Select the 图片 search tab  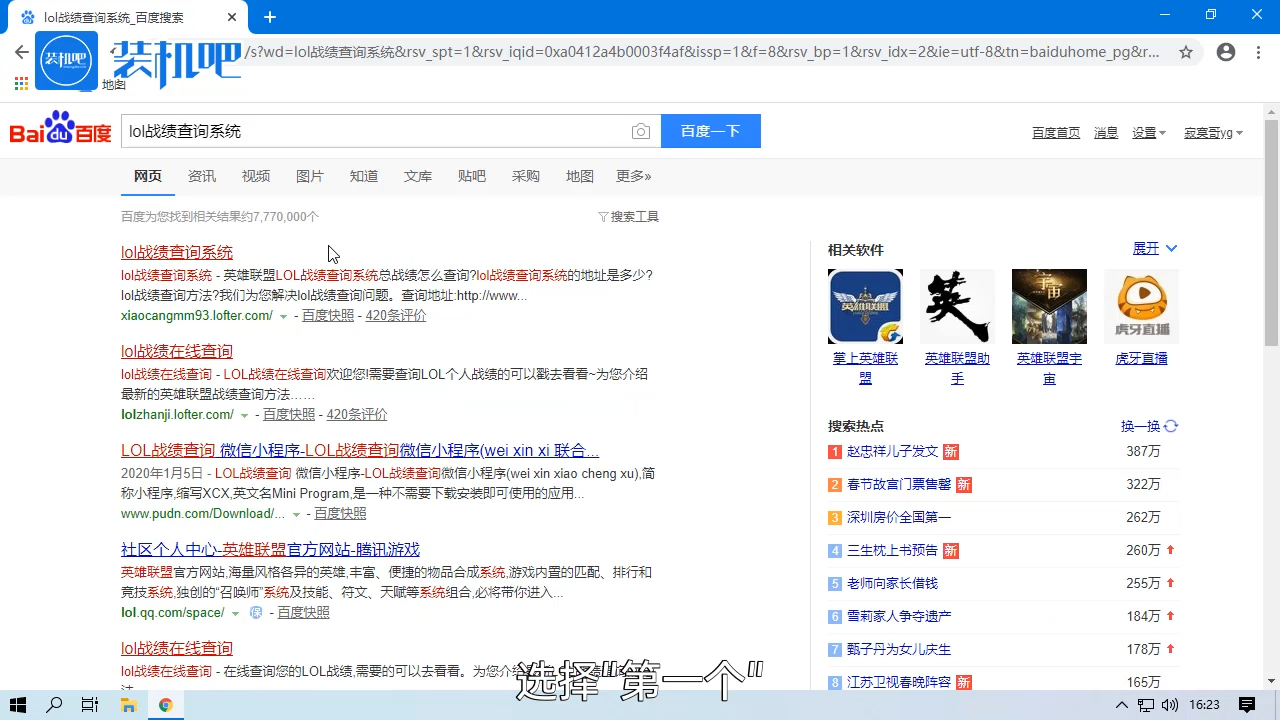click(x=310, y=176)
